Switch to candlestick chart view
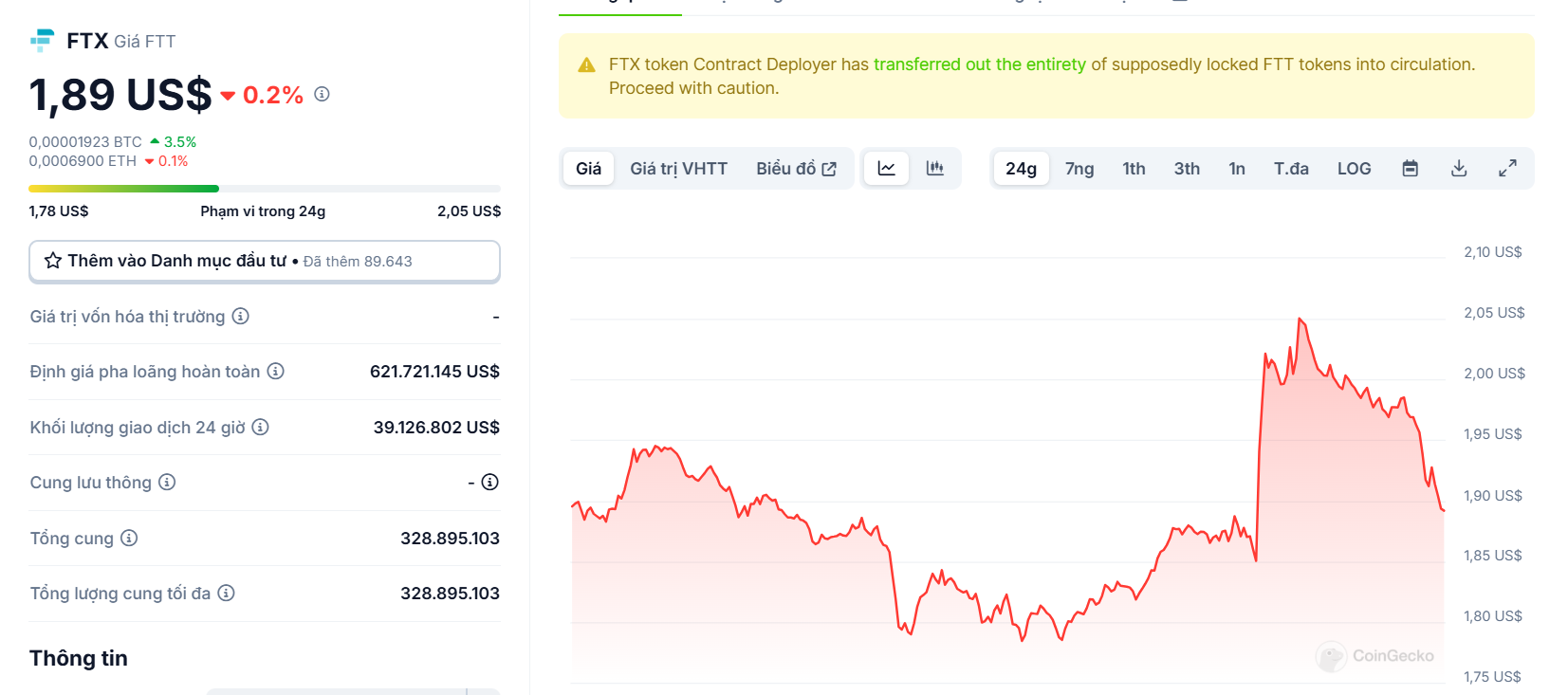1568x695 pixels. tap(935, 168)
